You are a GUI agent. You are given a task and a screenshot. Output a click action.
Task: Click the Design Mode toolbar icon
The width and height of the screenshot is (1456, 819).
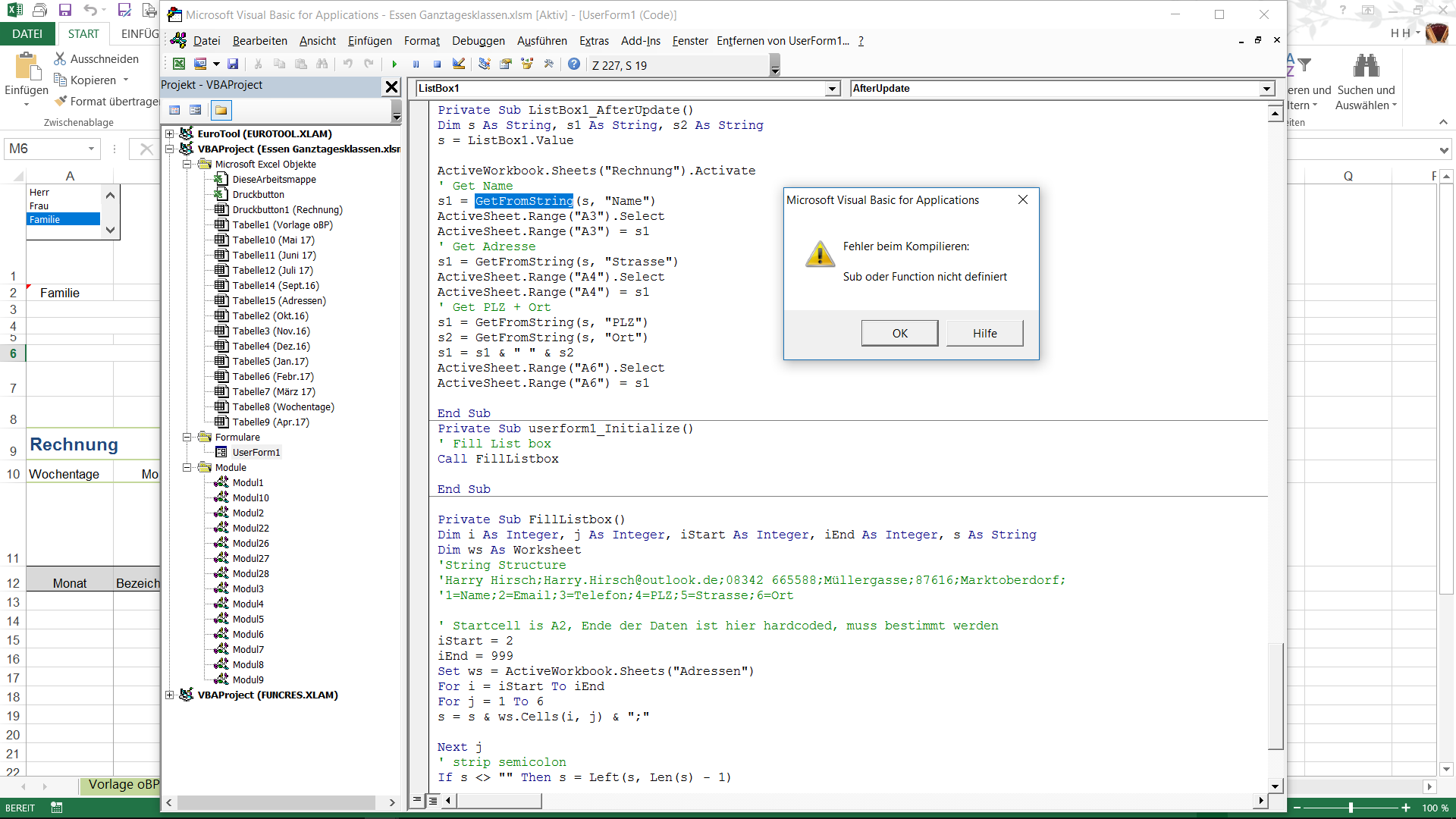[x=459, y=64]
